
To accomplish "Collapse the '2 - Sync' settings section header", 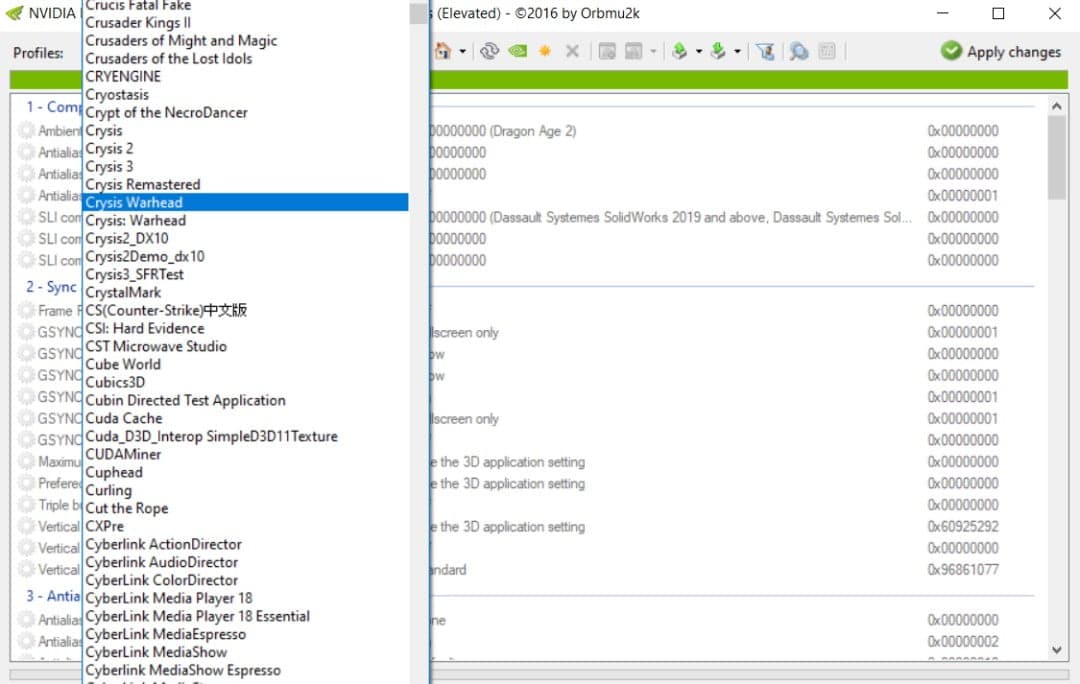I will (52, 287).
